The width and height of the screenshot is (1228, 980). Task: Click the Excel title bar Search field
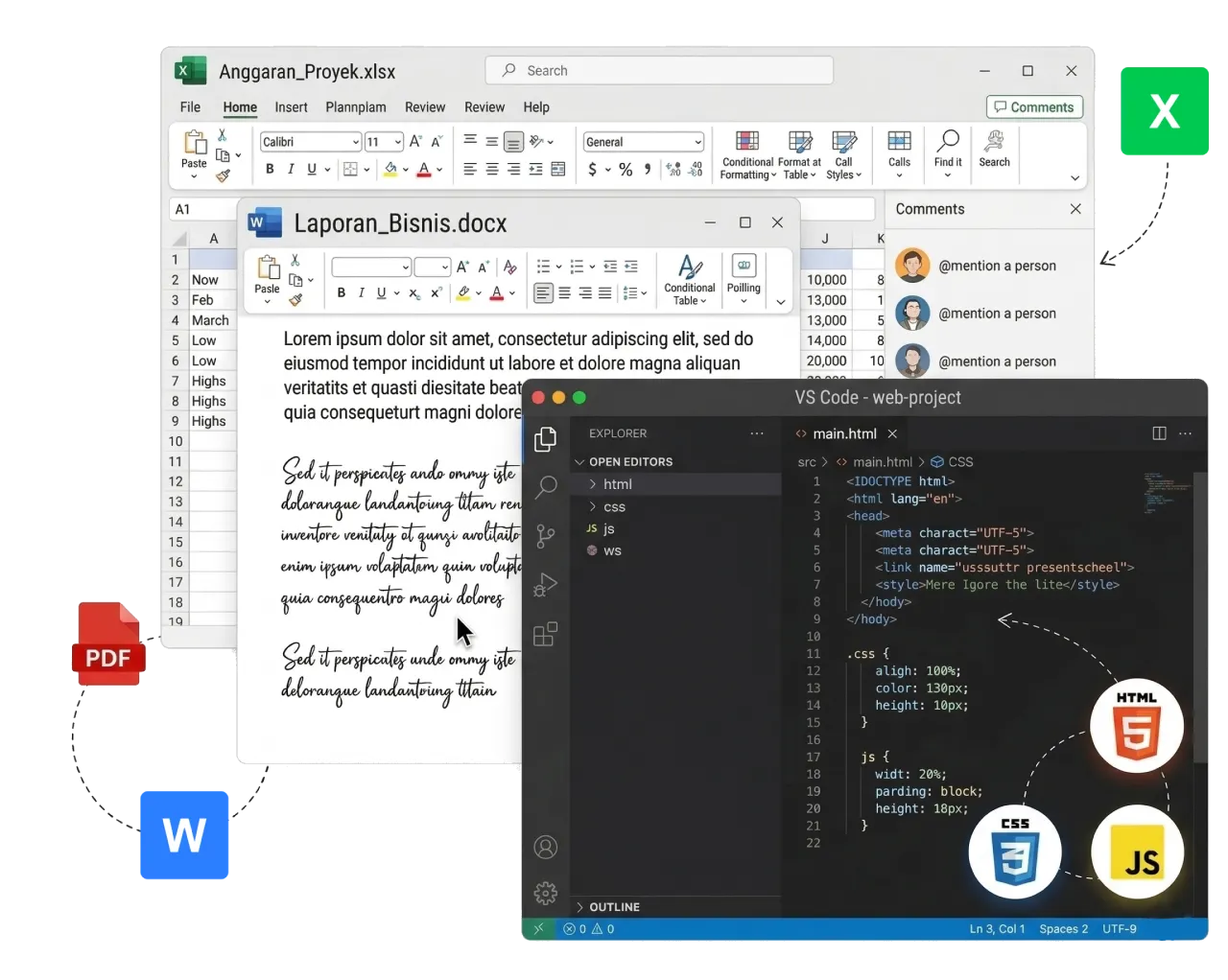click(659, 71)
